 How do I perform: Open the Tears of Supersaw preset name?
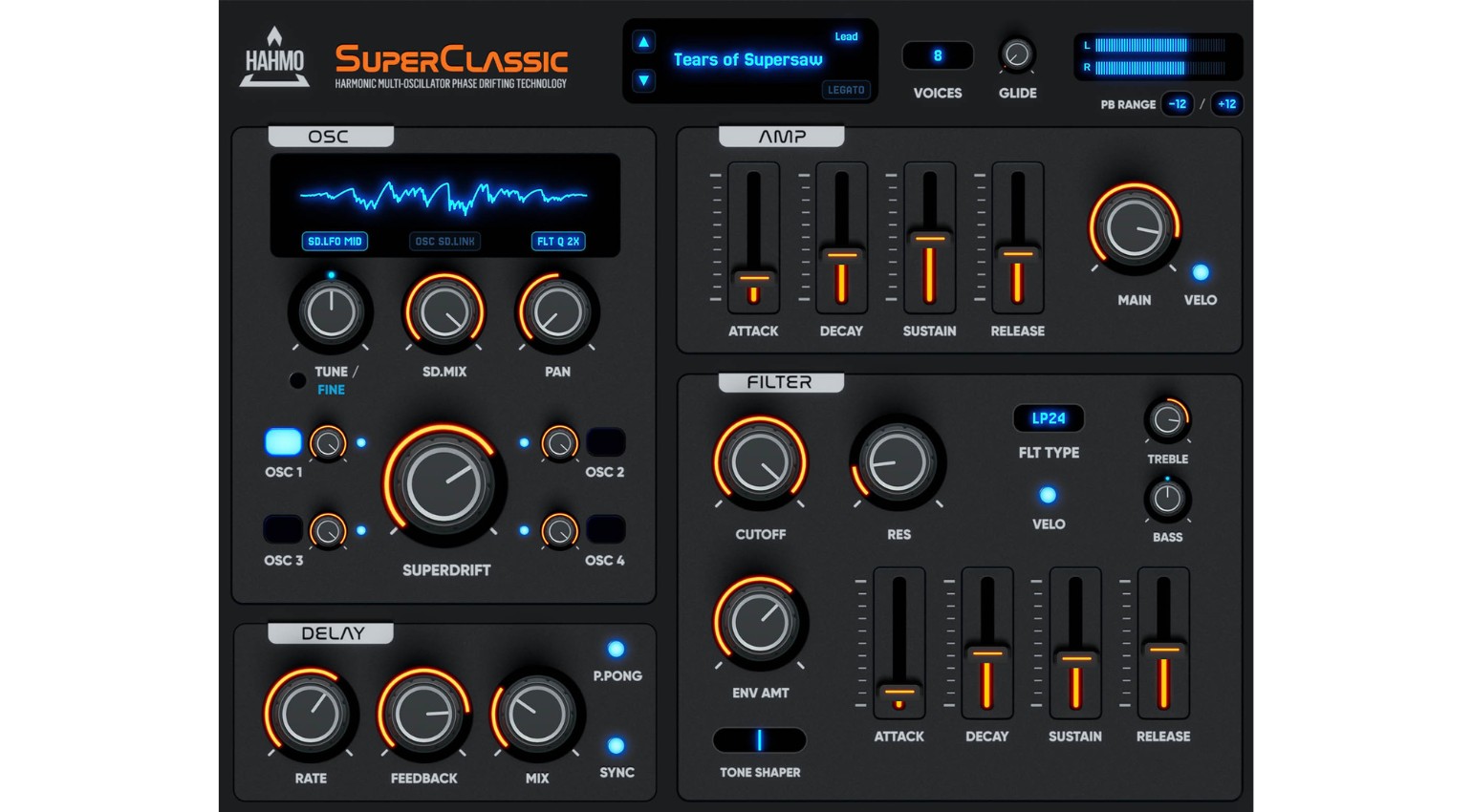pos(747,60)
